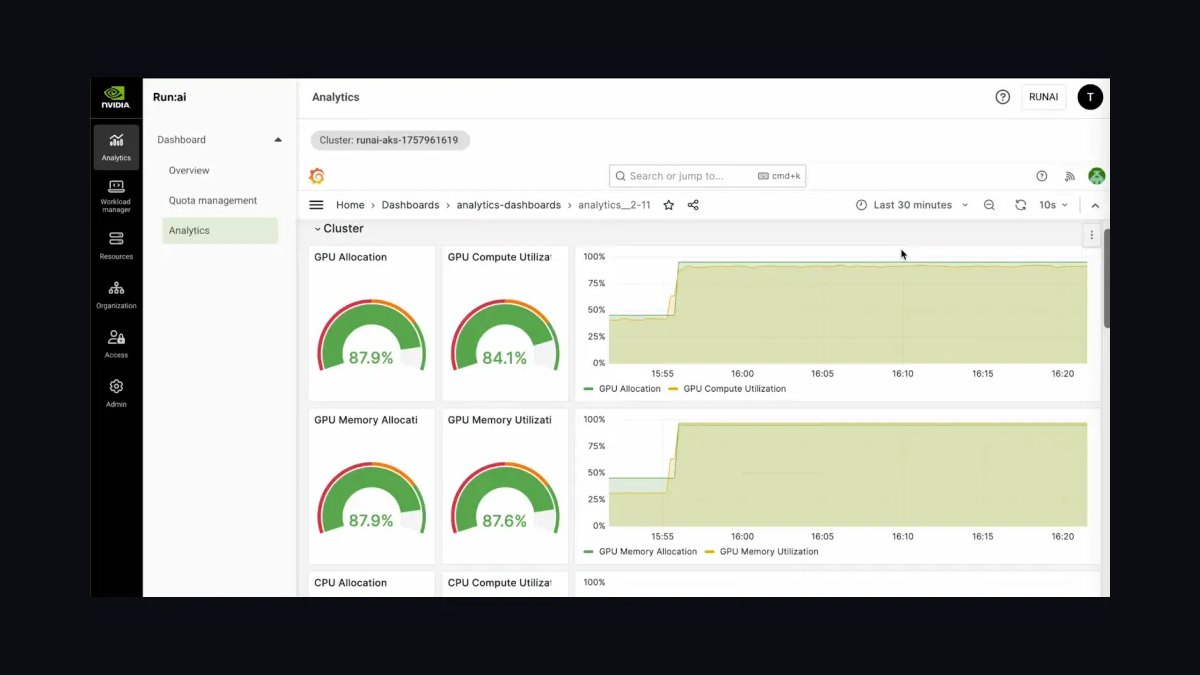Select the Analytics submenu item
Image resolution: width=1200 pixels, height=675 pixels.
pyautogui.click(x=220, y=230)
